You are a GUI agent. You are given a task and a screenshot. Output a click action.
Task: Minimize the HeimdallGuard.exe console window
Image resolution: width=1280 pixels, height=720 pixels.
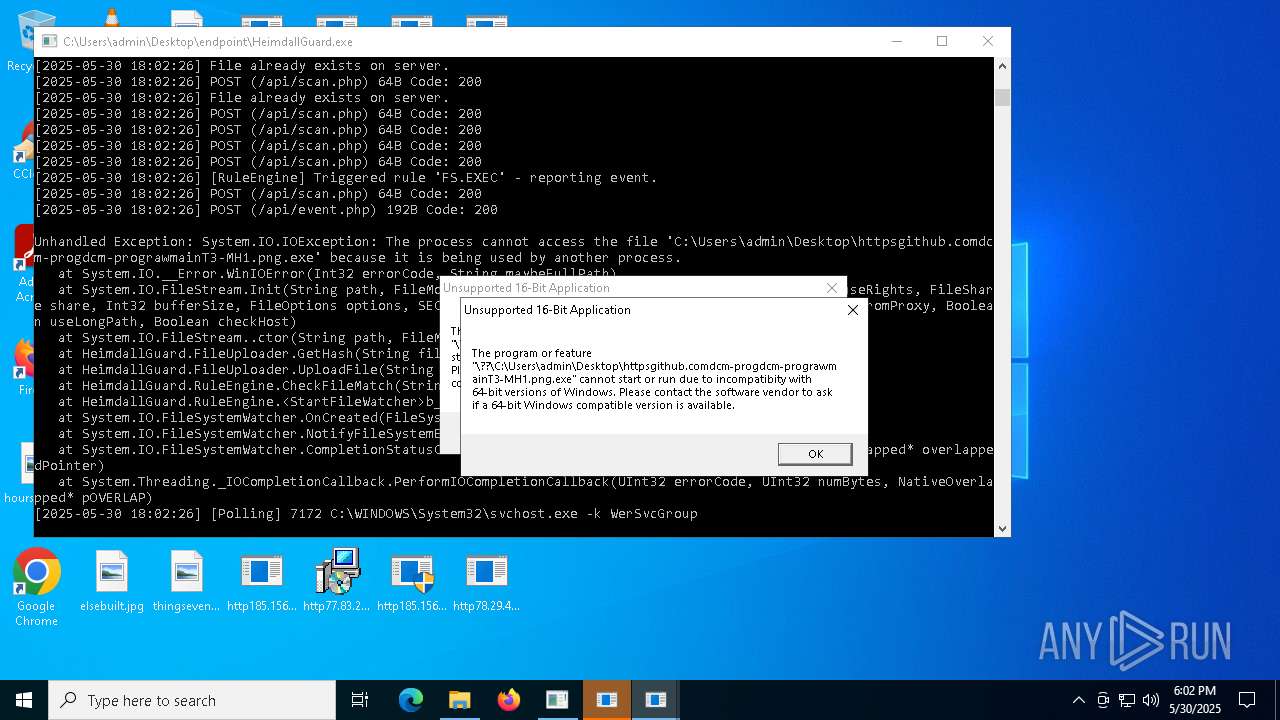point(896,41)
